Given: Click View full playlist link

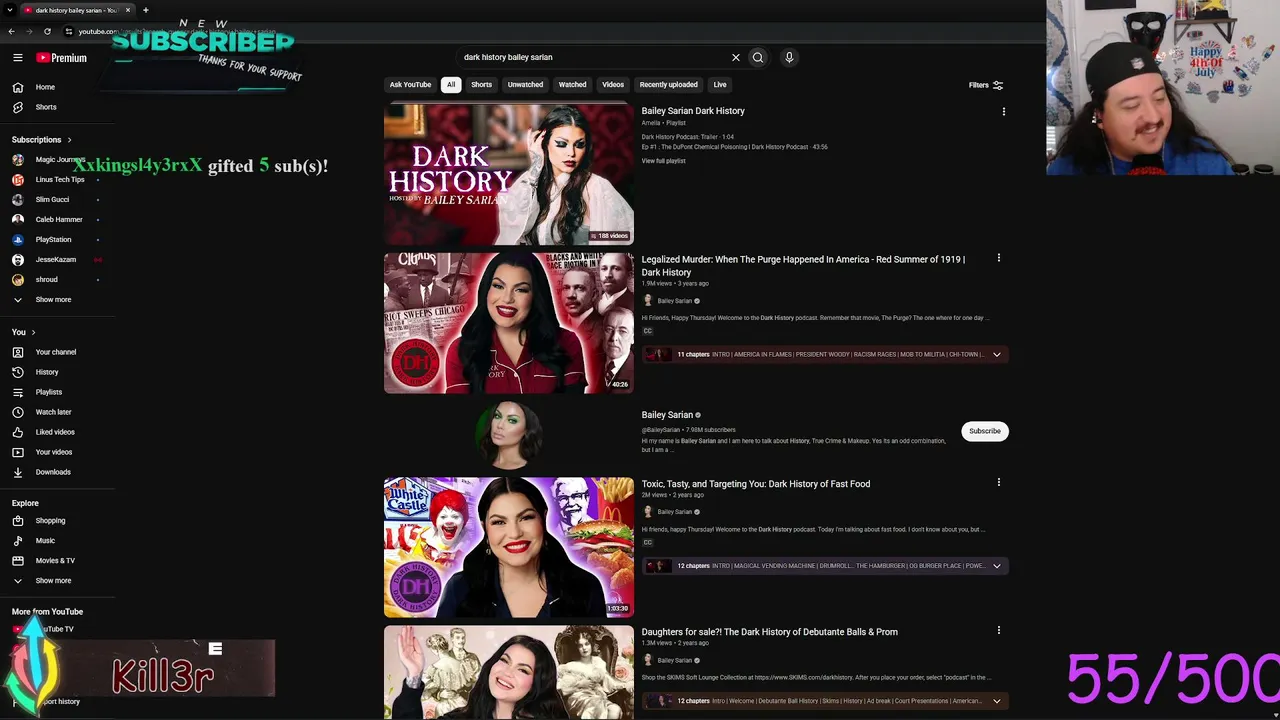Looking at the screenshot, I should [663, 161].
